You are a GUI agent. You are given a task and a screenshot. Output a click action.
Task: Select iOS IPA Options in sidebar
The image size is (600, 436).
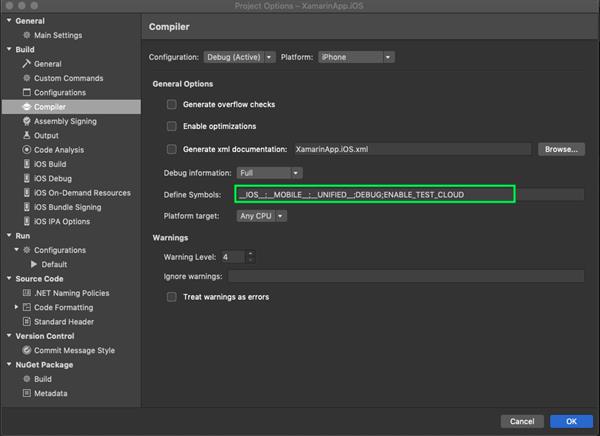(x=61, y=222)
